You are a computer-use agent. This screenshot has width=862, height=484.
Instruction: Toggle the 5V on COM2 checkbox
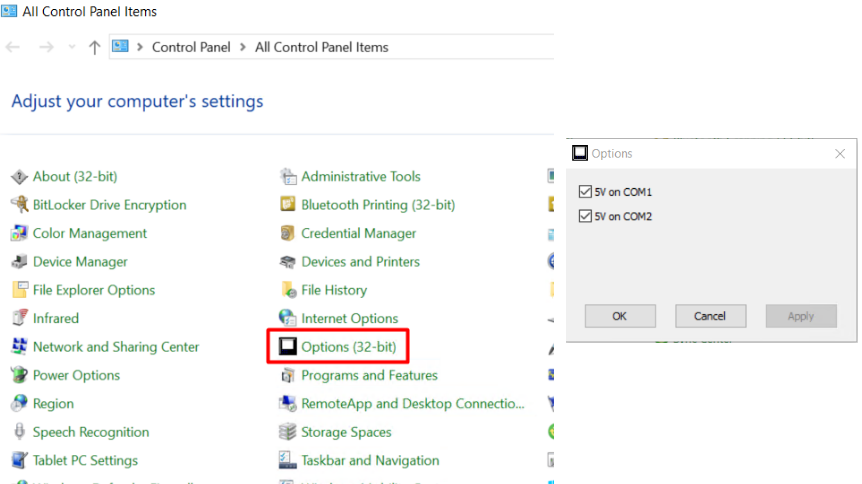(585, 216)
